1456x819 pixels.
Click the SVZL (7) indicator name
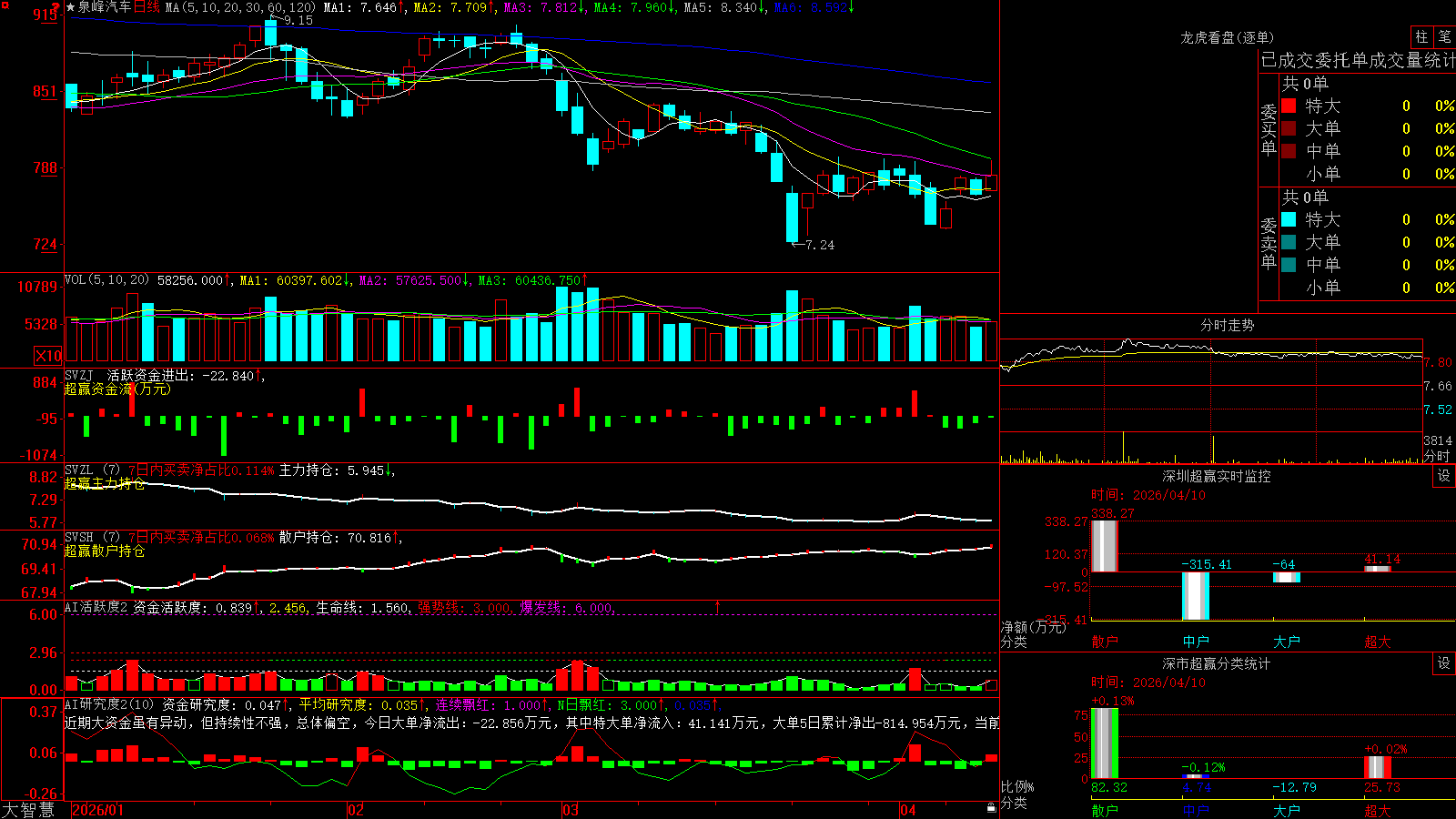(x=92, y=470)
